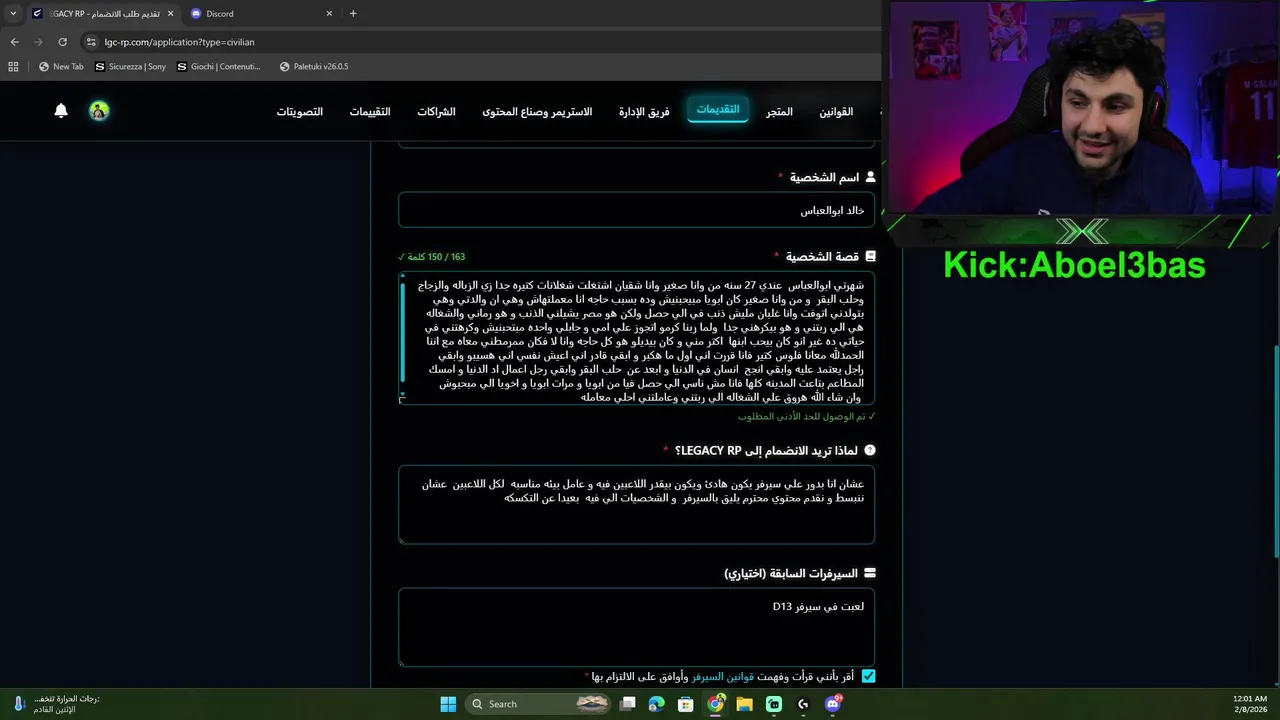Click the question icon beside join question
Image resolution: width=1280 pixels, height=720 pixels.
(x=870, y=451)
